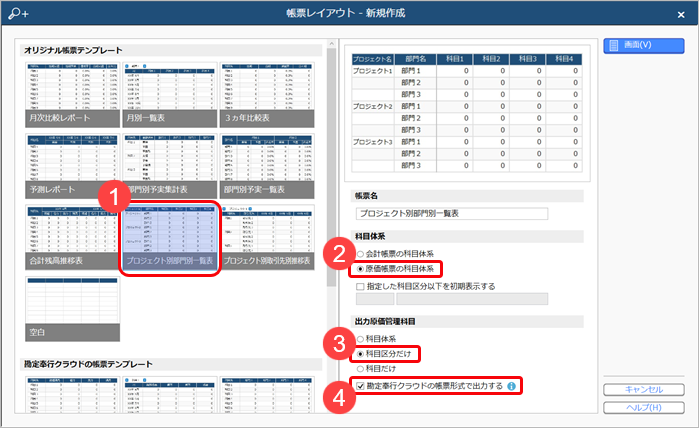The width and height of the screenshot is (699, 428).
Task: Toggle 勘定奉行クラウドの帳票形式で出力する checkbox
Action: (360, 386)
